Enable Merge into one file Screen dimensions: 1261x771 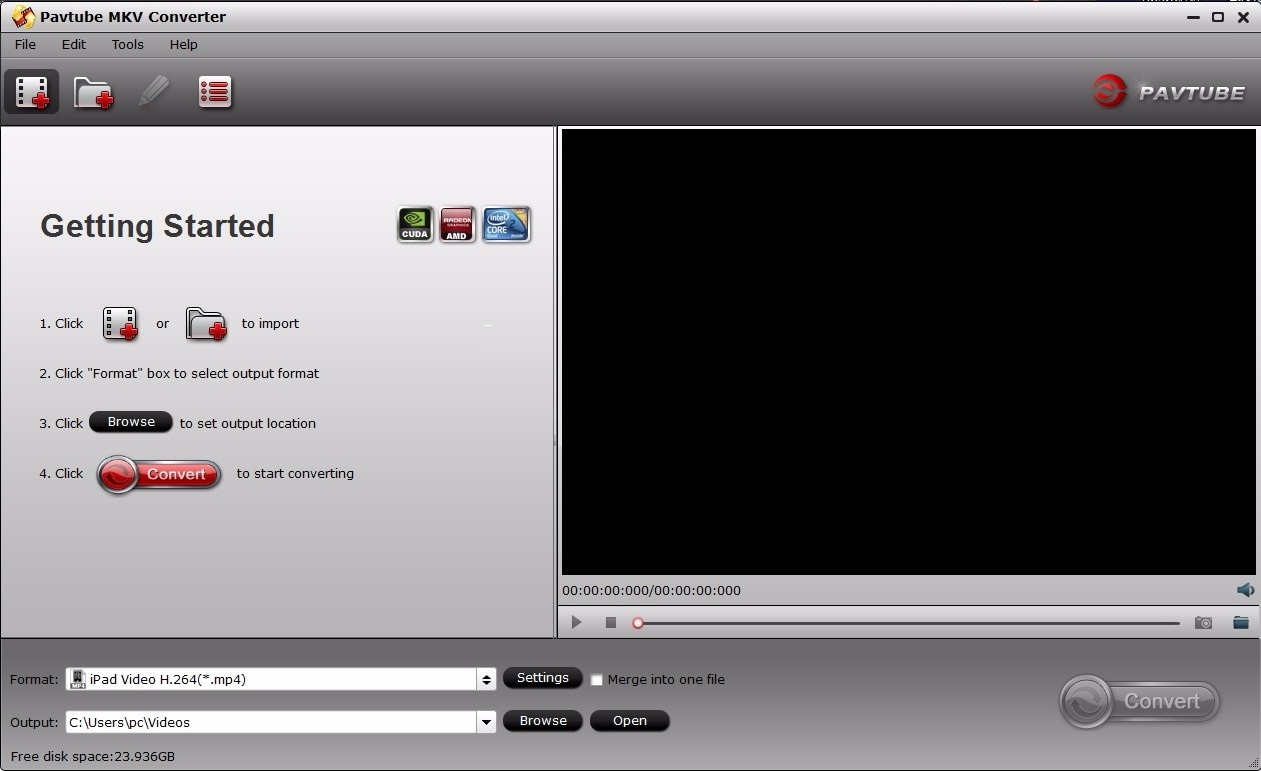(x=597, y=680)
